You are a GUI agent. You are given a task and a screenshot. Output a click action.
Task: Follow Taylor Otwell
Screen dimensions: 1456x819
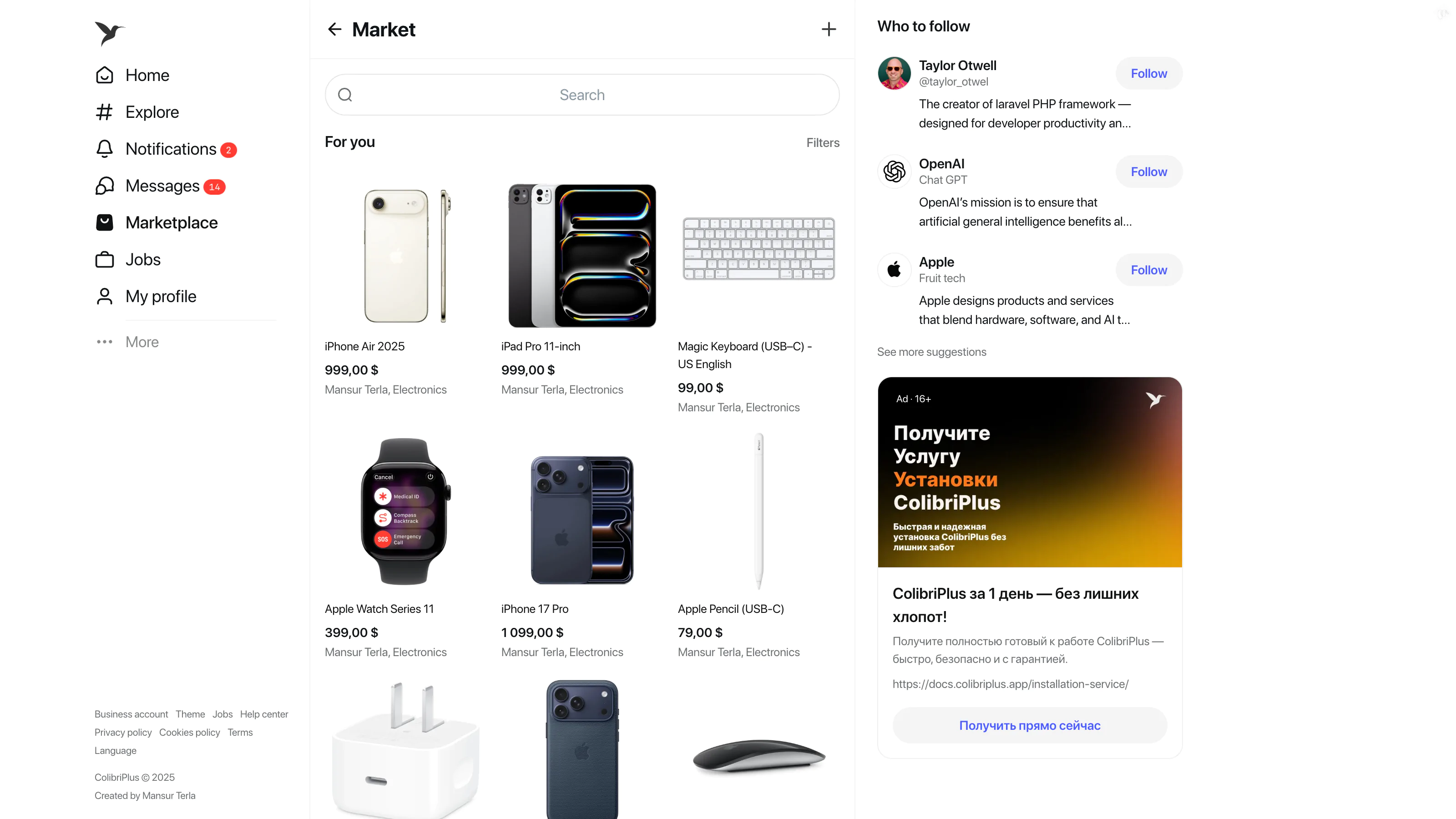pos(1148,73)
